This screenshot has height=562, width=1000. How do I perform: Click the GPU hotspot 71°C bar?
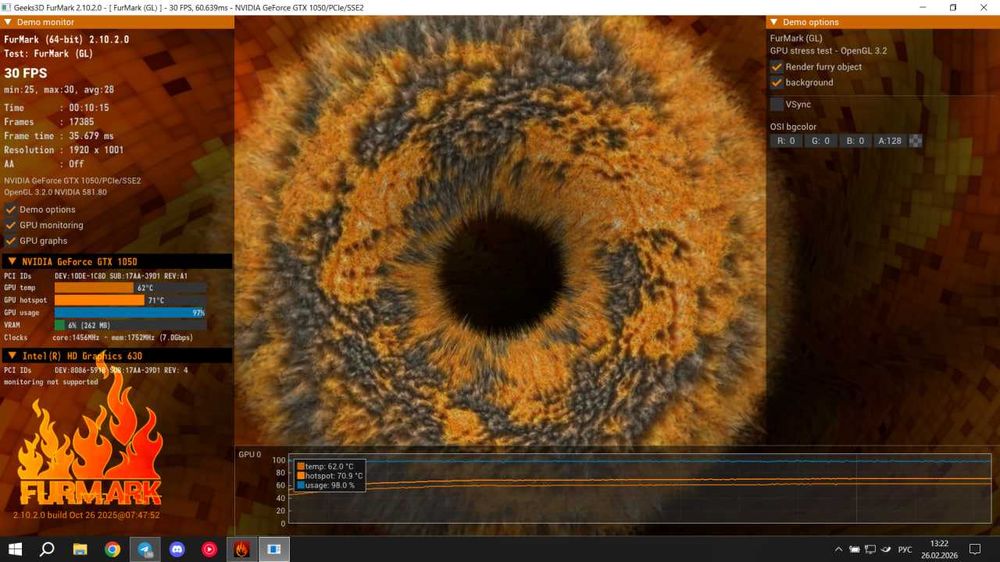pos(130,300)
